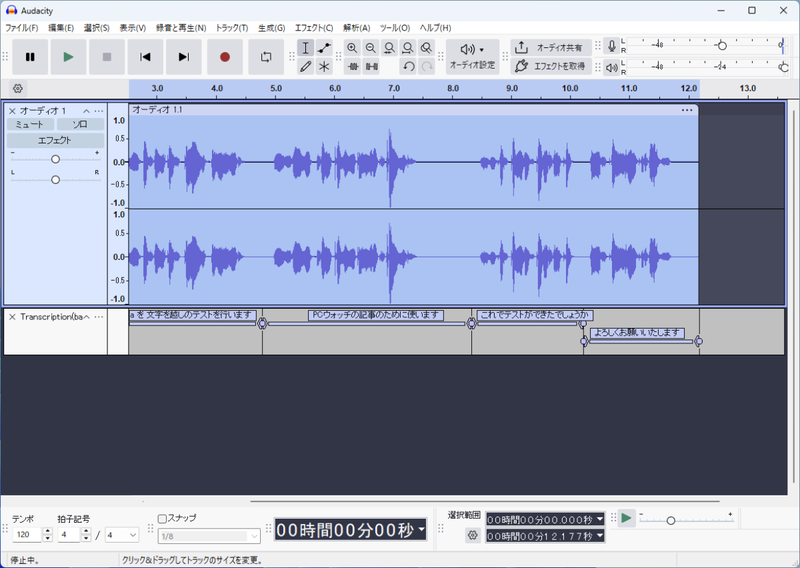Click the エフェクト track button
Viewport: 800px width, 568px height.
(55, 140)
